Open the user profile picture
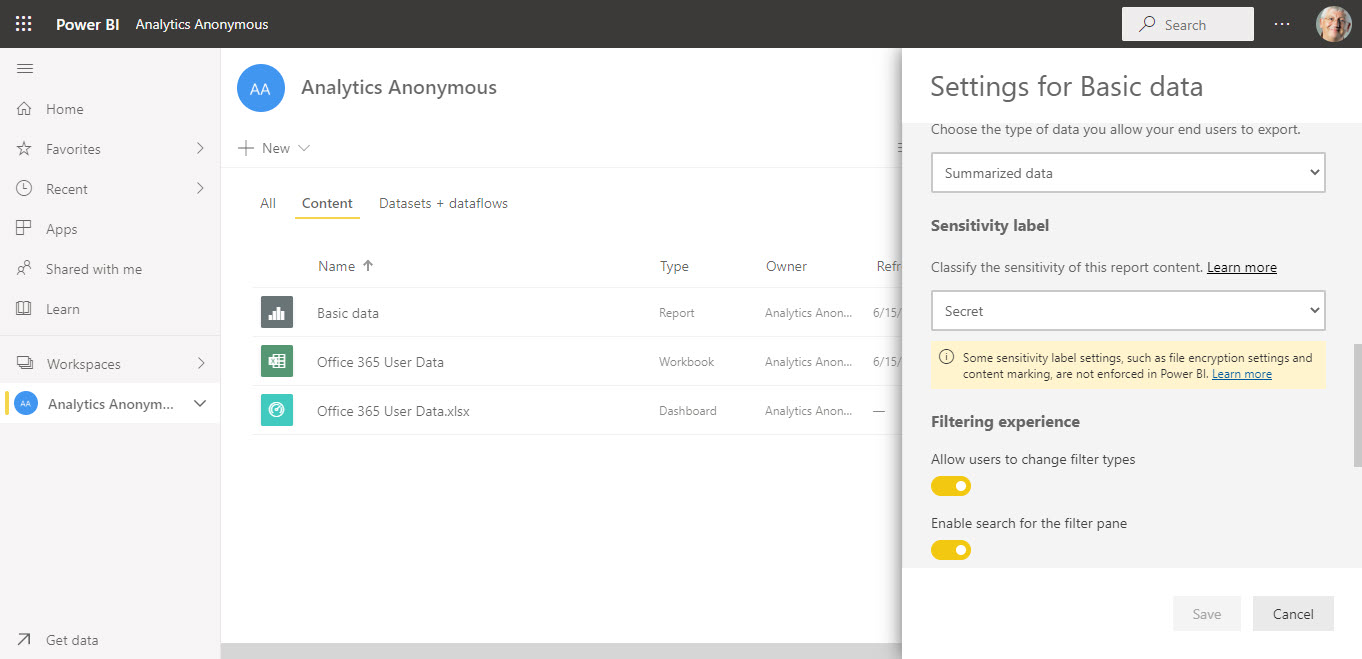Image resolution: width=1362 pixels, height=659 pixels. (1333, 24)
